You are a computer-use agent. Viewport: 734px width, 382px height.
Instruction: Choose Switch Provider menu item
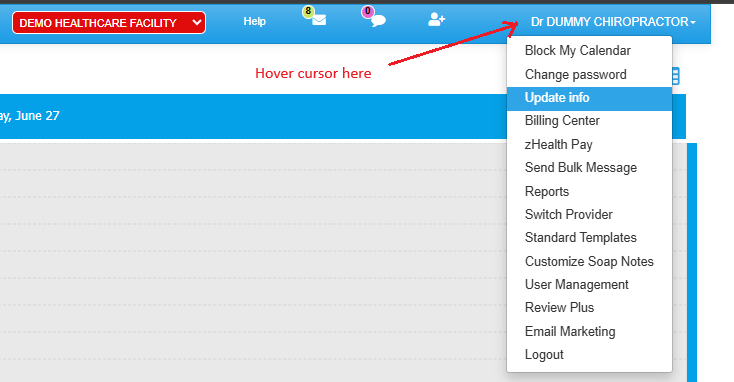coord(589,214)
